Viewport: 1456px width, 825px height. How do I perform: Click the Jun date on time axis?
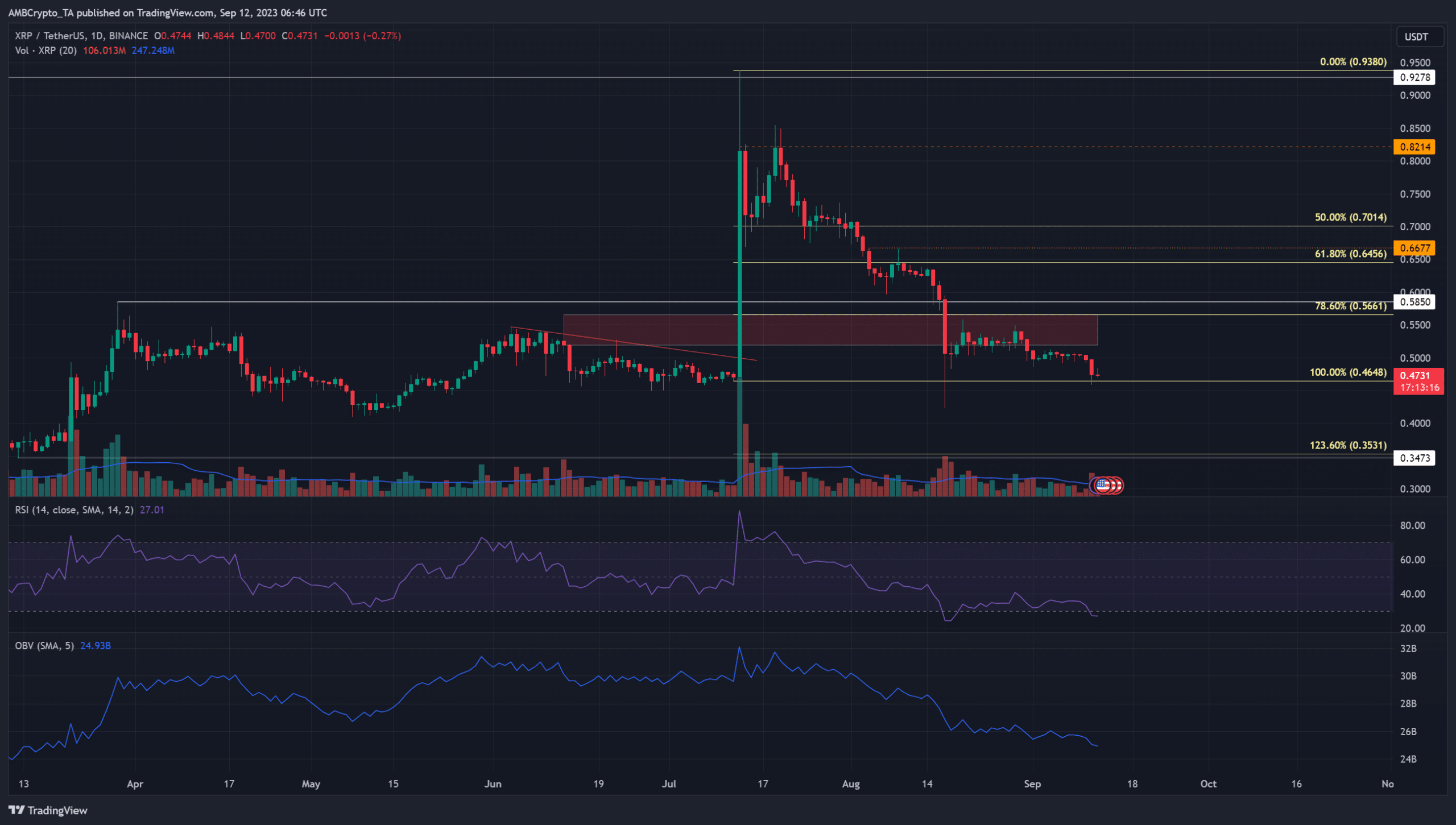pyautogui.click(x=493, y=784)
